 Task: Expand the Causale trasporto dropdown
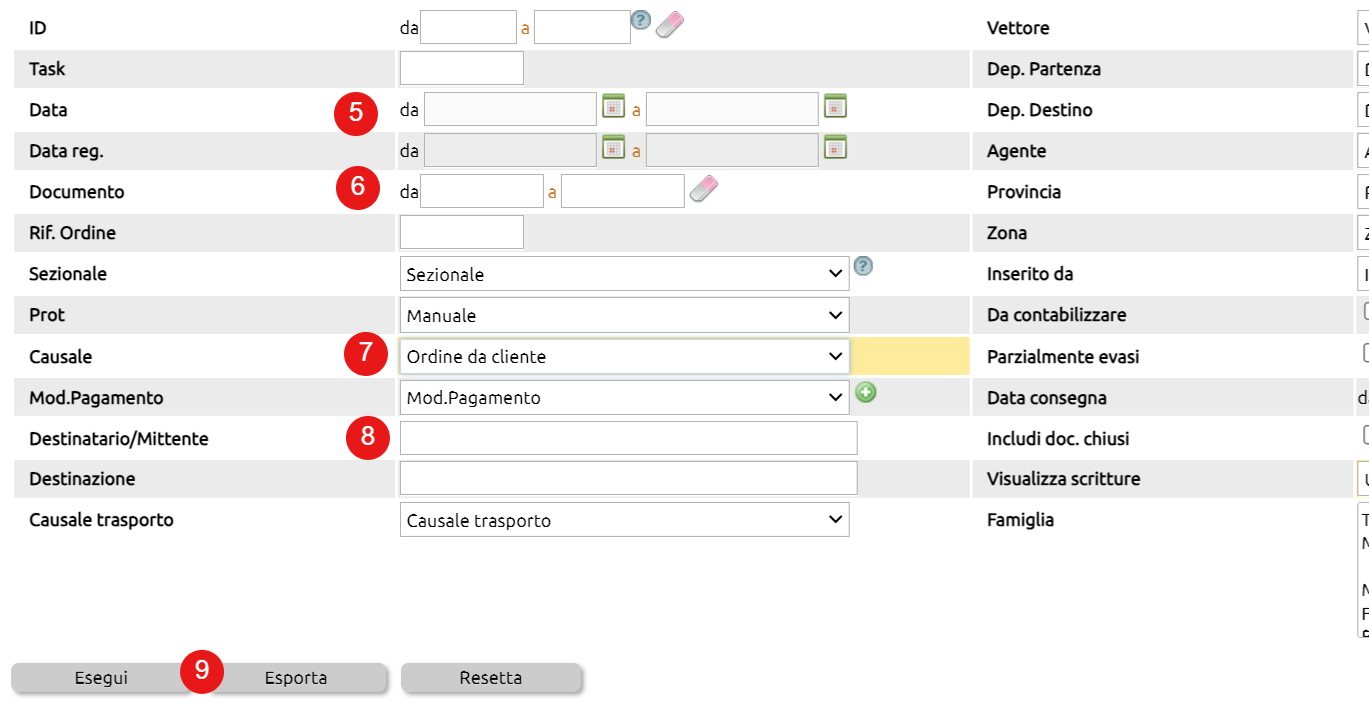625,520
